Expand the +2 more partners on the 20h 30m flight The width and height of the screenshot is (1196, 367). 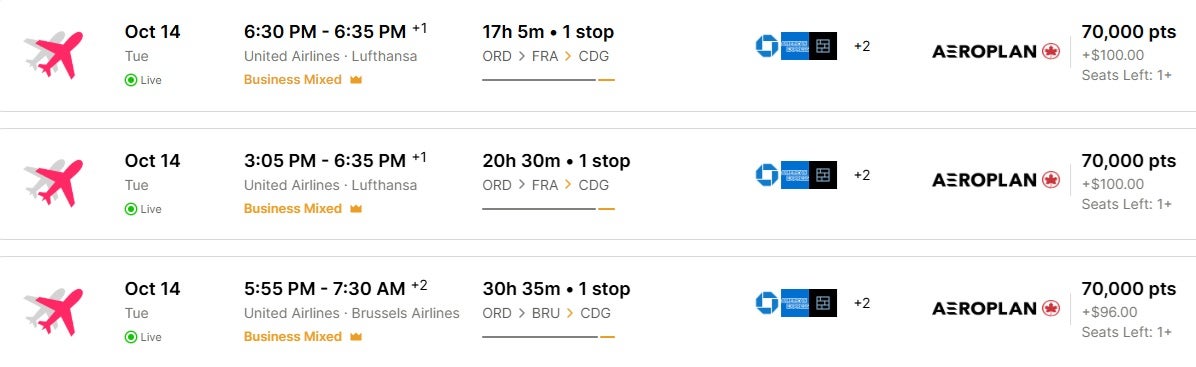pos(862,175)
